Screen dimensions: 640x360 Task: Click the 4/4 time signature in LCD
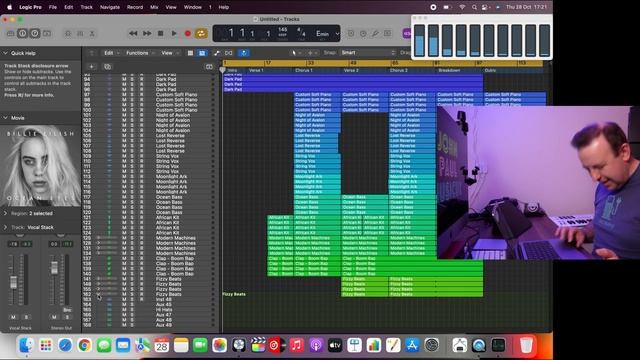pos(301,31)
